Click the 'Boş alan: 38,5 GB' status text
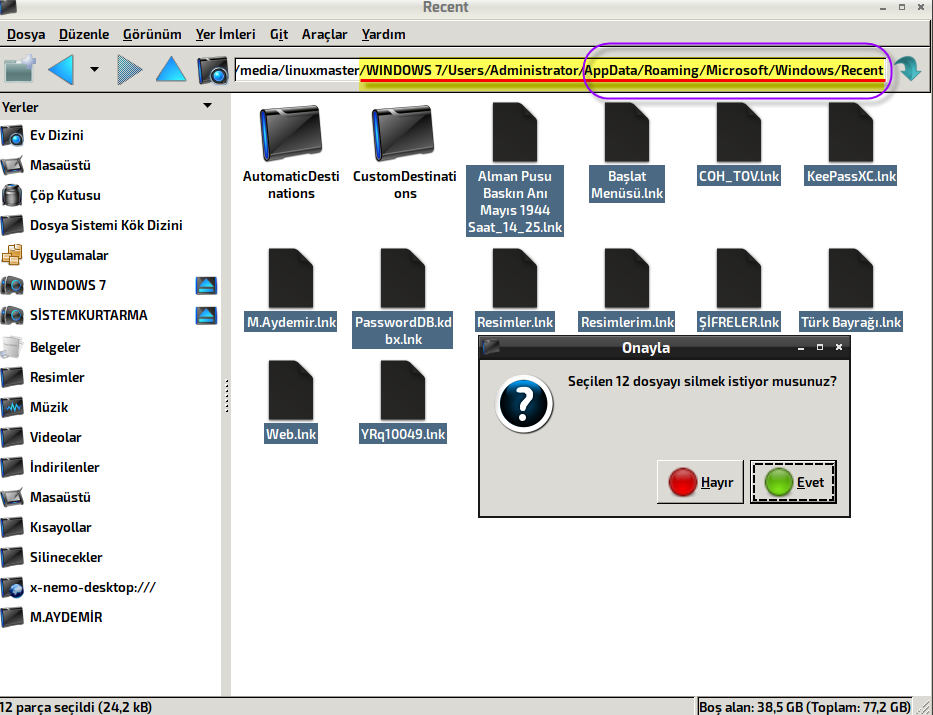 (805, 707)
